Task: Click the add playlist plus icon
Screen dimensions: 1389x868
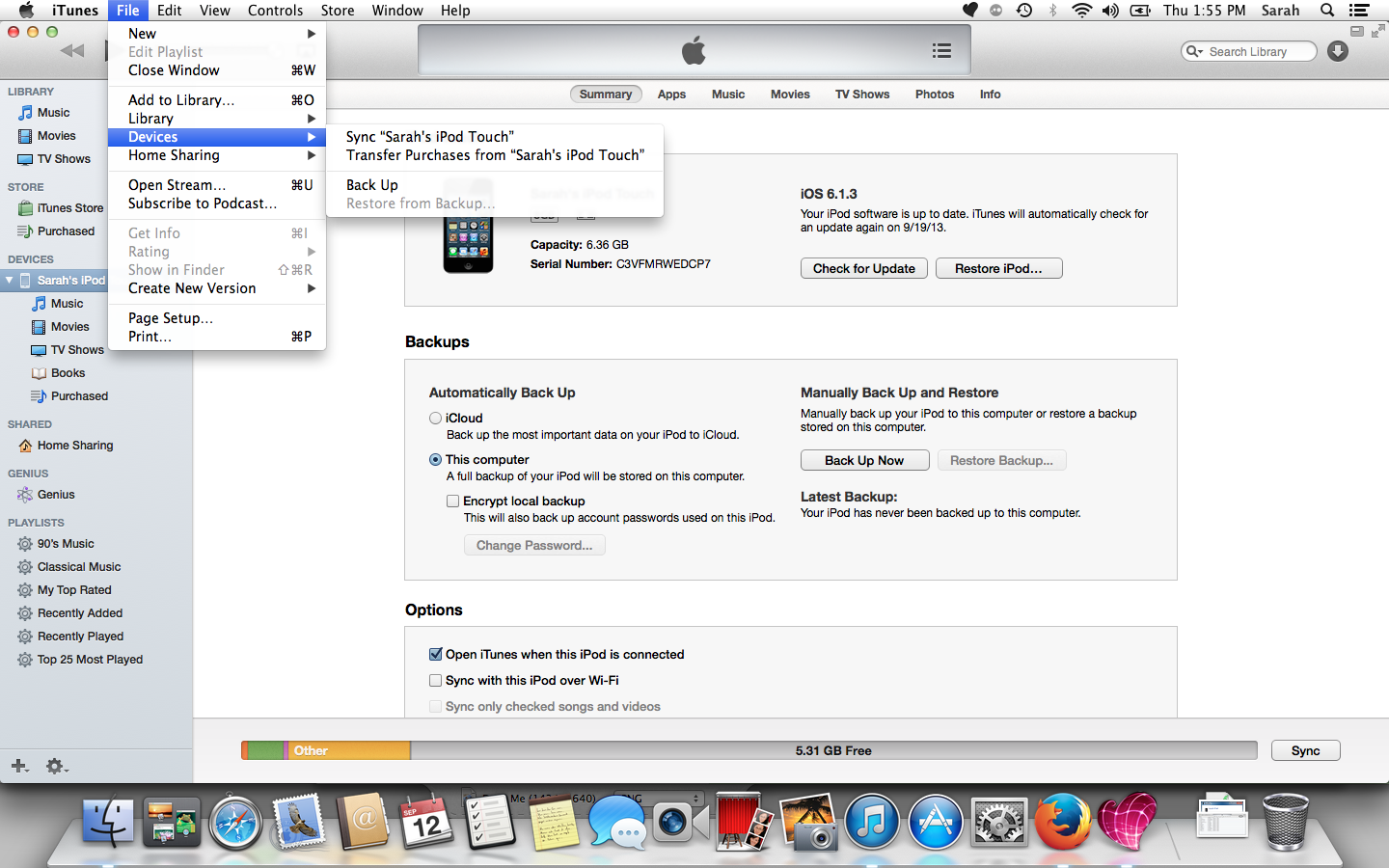Action: click(18, 766)
